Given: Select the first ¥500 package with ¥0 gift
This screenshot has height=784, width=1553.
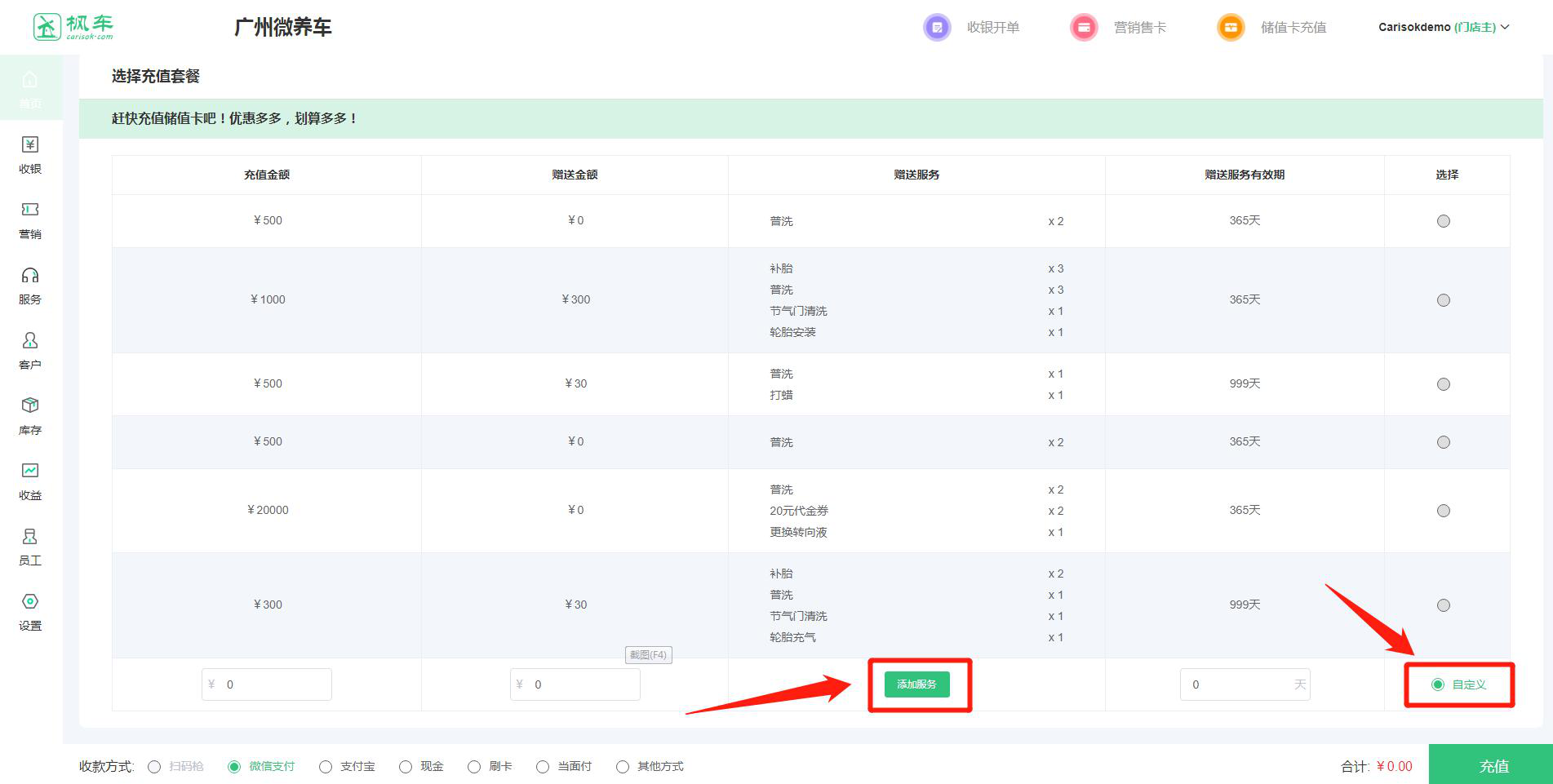Looking at the screenshot, I should [x=1443, y=221].
